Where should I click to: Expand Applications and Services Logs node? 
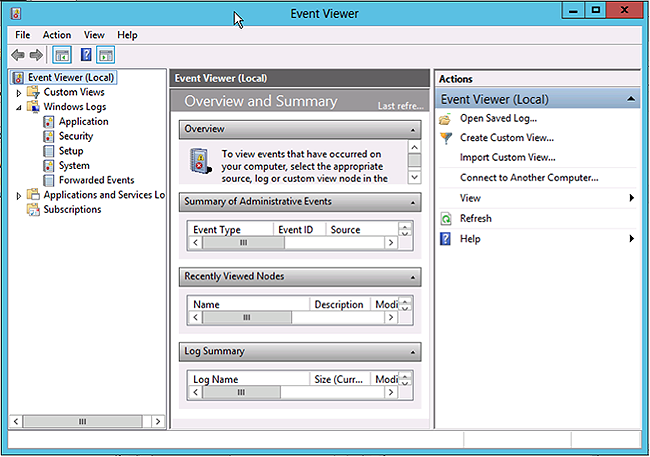click(x=18, y=196)
